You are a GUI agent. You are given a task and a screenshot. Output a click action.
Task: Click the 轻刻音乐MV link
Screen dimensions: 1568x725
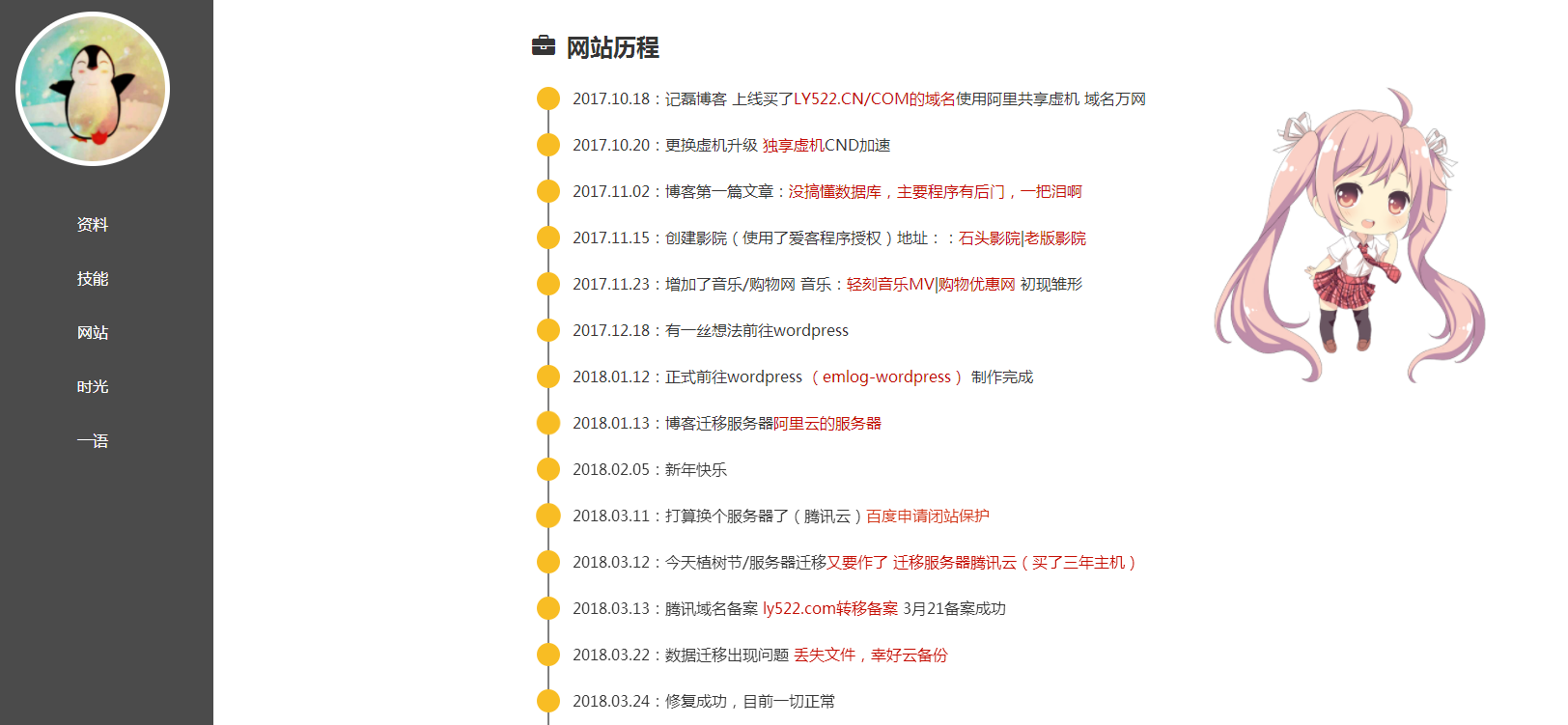[x=890, y=285]
